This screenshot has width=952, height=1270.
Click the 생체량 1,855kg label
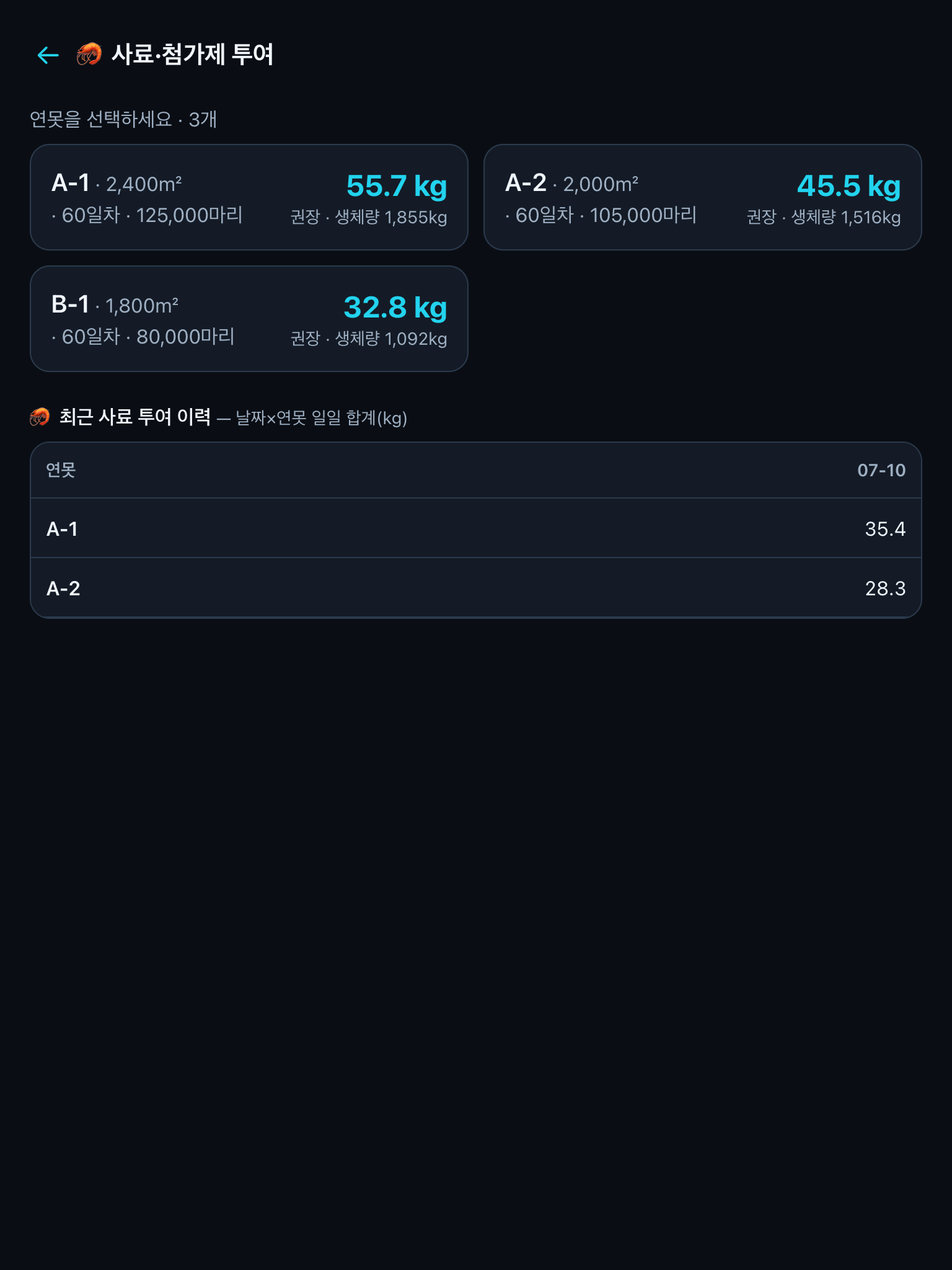tap(391, 217)
